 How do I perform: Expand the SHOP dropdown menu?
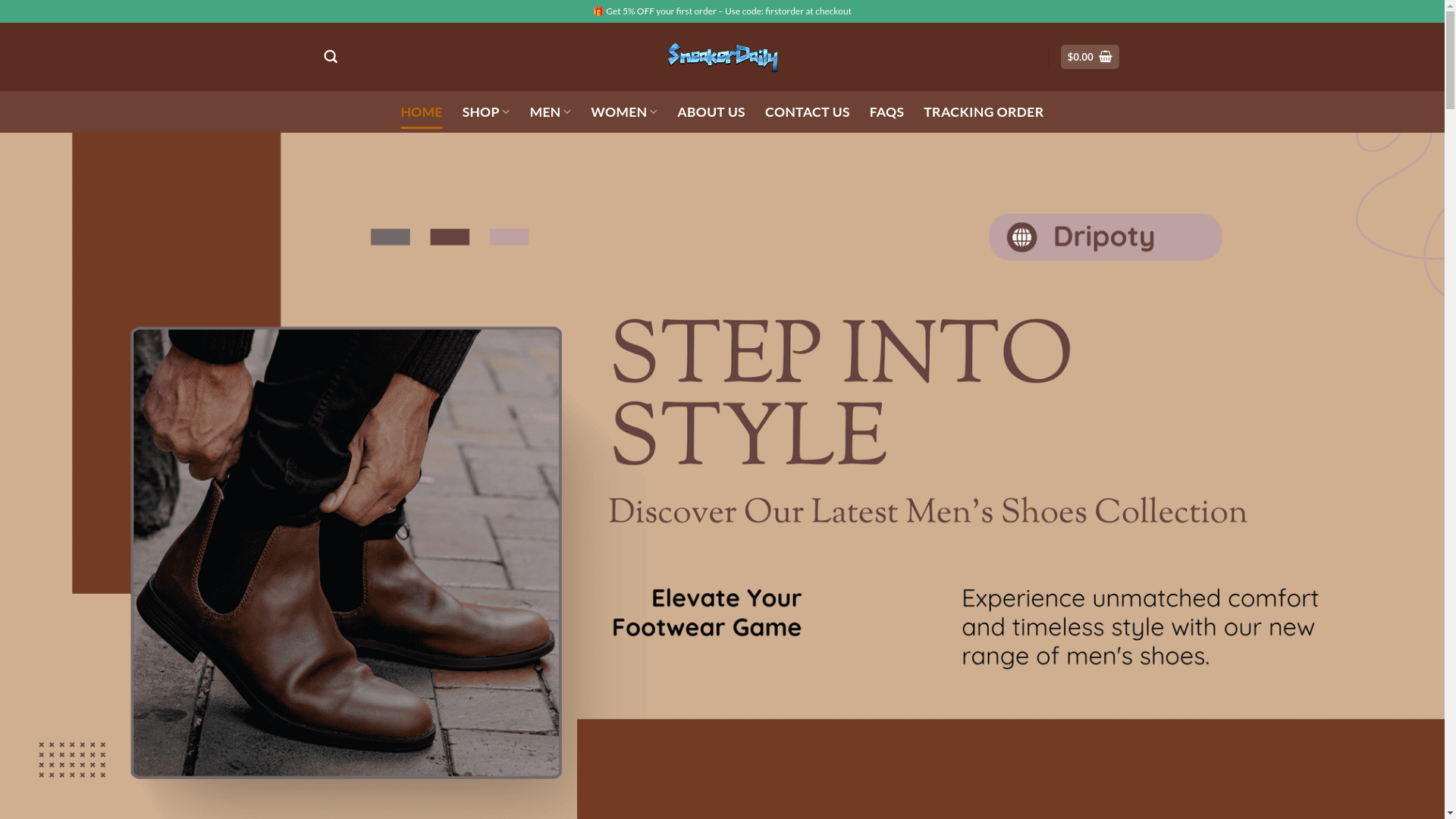tap(486, 111)
